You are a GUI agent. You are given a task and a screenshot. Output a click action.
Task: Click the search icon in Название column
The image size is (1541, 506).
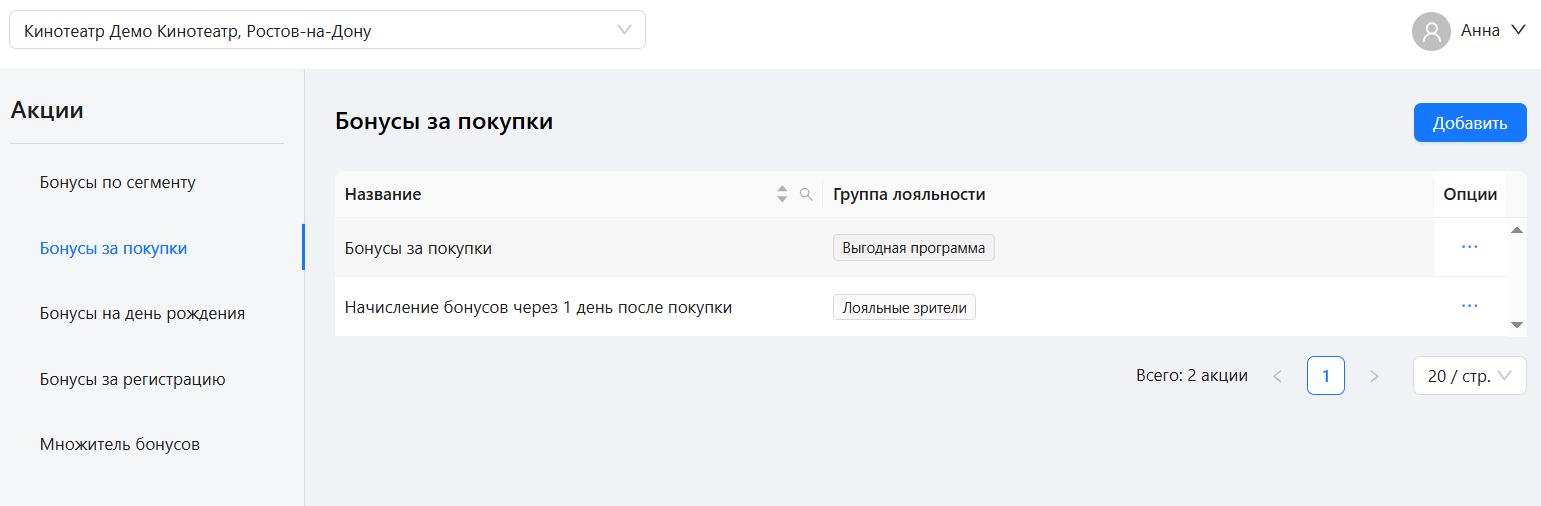pos(806,195)
